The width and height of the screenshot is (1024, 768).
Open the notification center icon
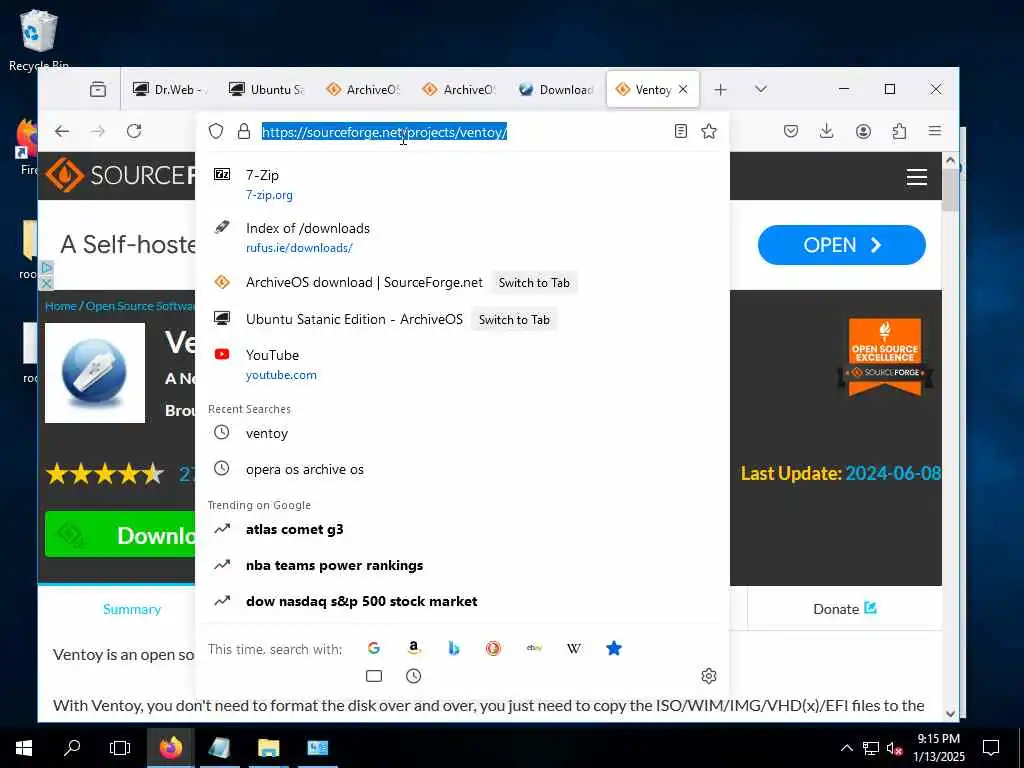pos(991,748)
